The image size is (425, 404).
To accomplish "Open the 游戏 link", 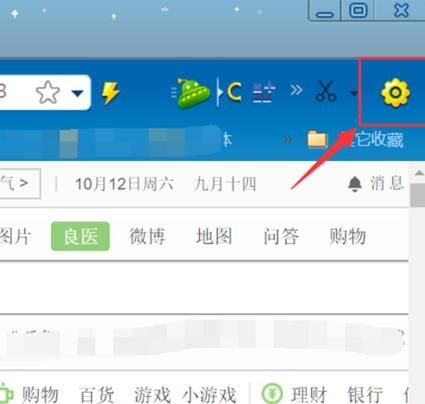I will [152, 395].
